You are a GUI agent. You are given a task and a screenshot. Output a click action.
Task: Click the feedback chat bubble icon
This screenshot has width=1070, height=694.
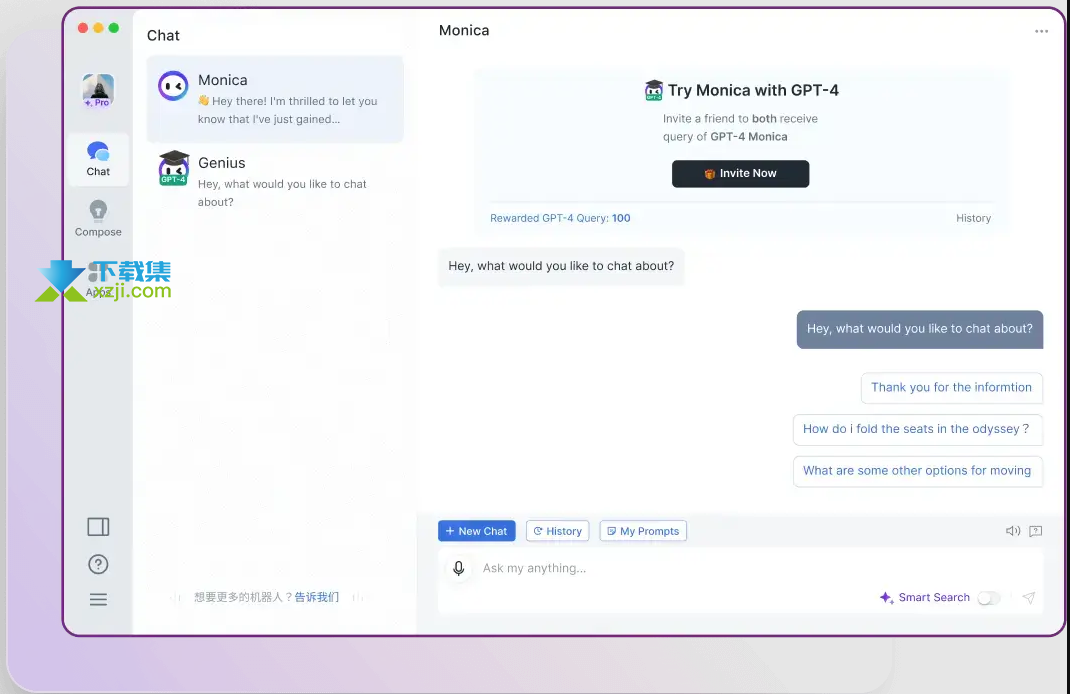pos(1036,531)
